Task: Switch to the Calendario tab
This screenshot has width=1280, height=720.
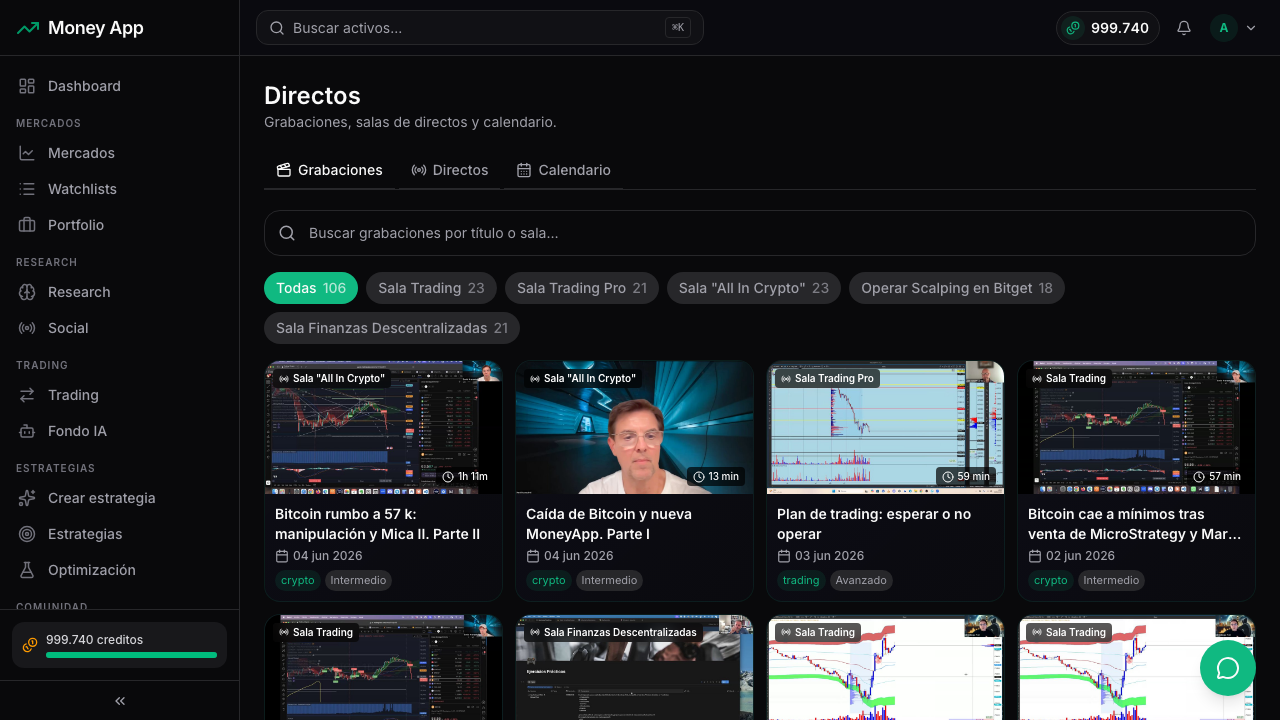Action: (564, 170)
